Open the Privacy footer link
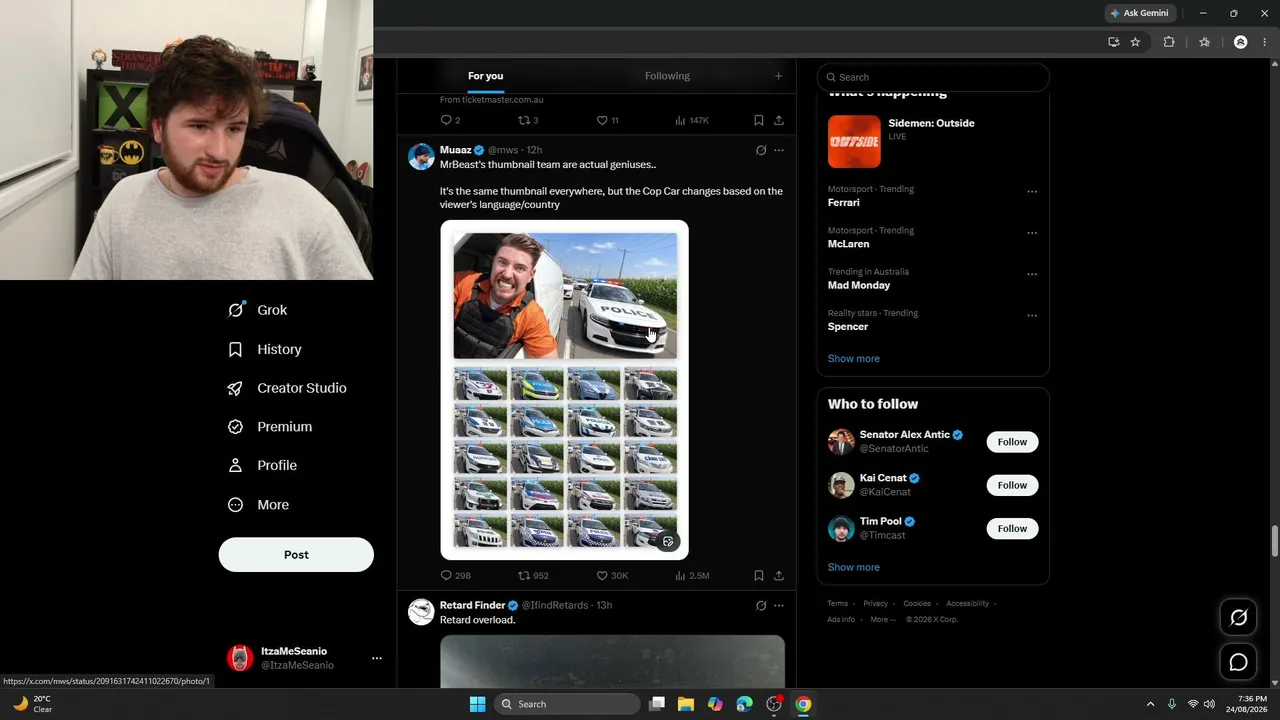The width and height of the screenshot is (1280, 720). [875, 603]
